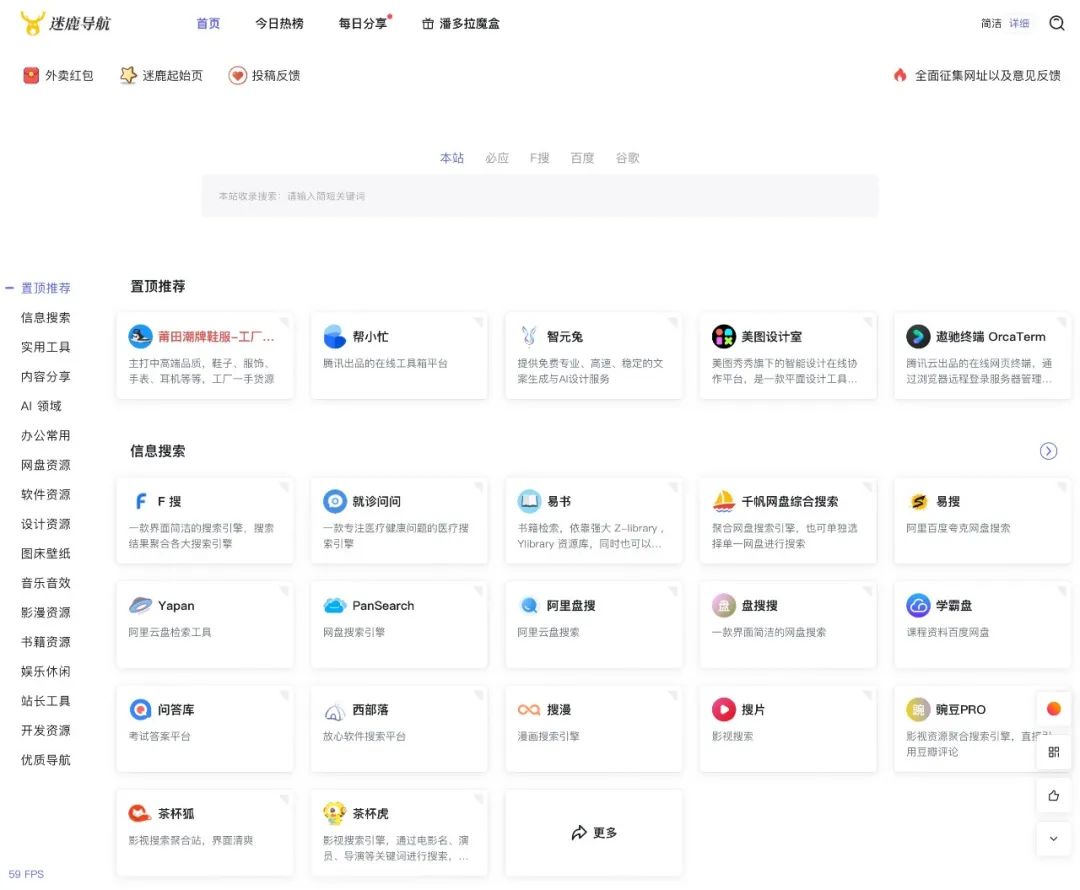The image size is (1080, 890).
Task: Jump to 内容分享 in sidebar
Action: point(45,376)
